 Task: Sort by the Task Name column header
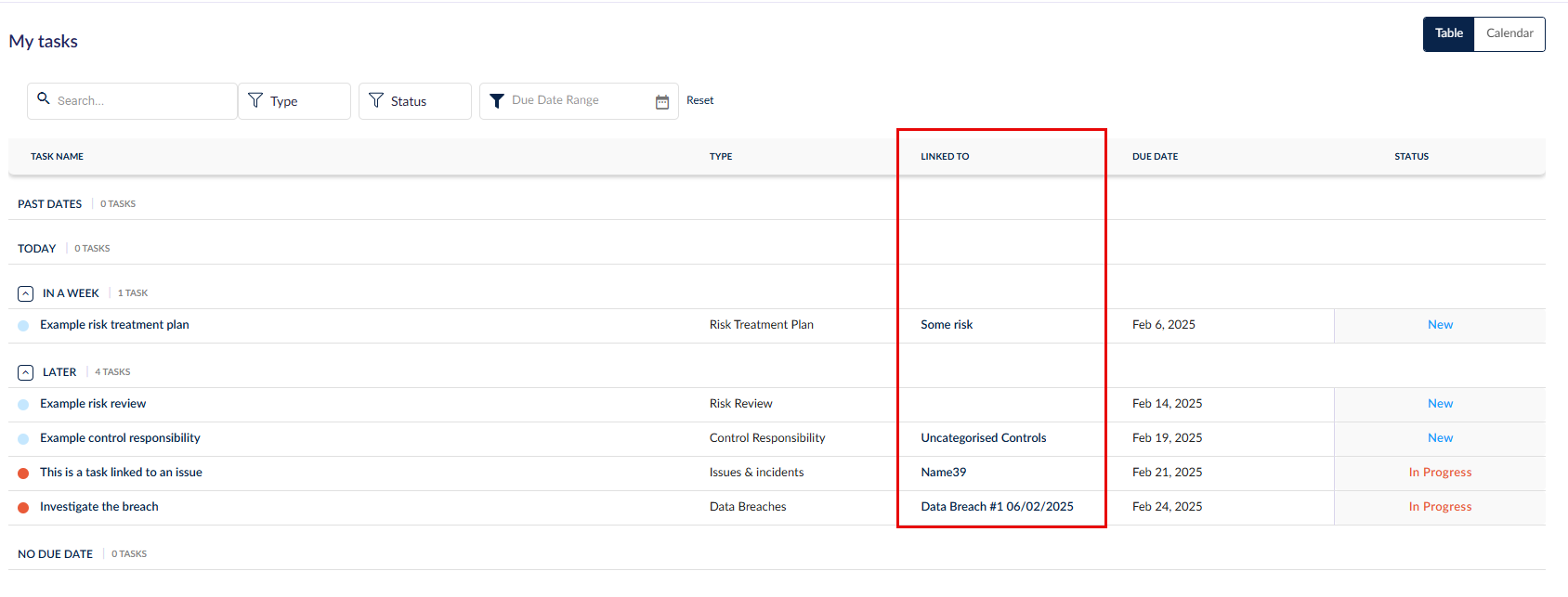point(57,157)
